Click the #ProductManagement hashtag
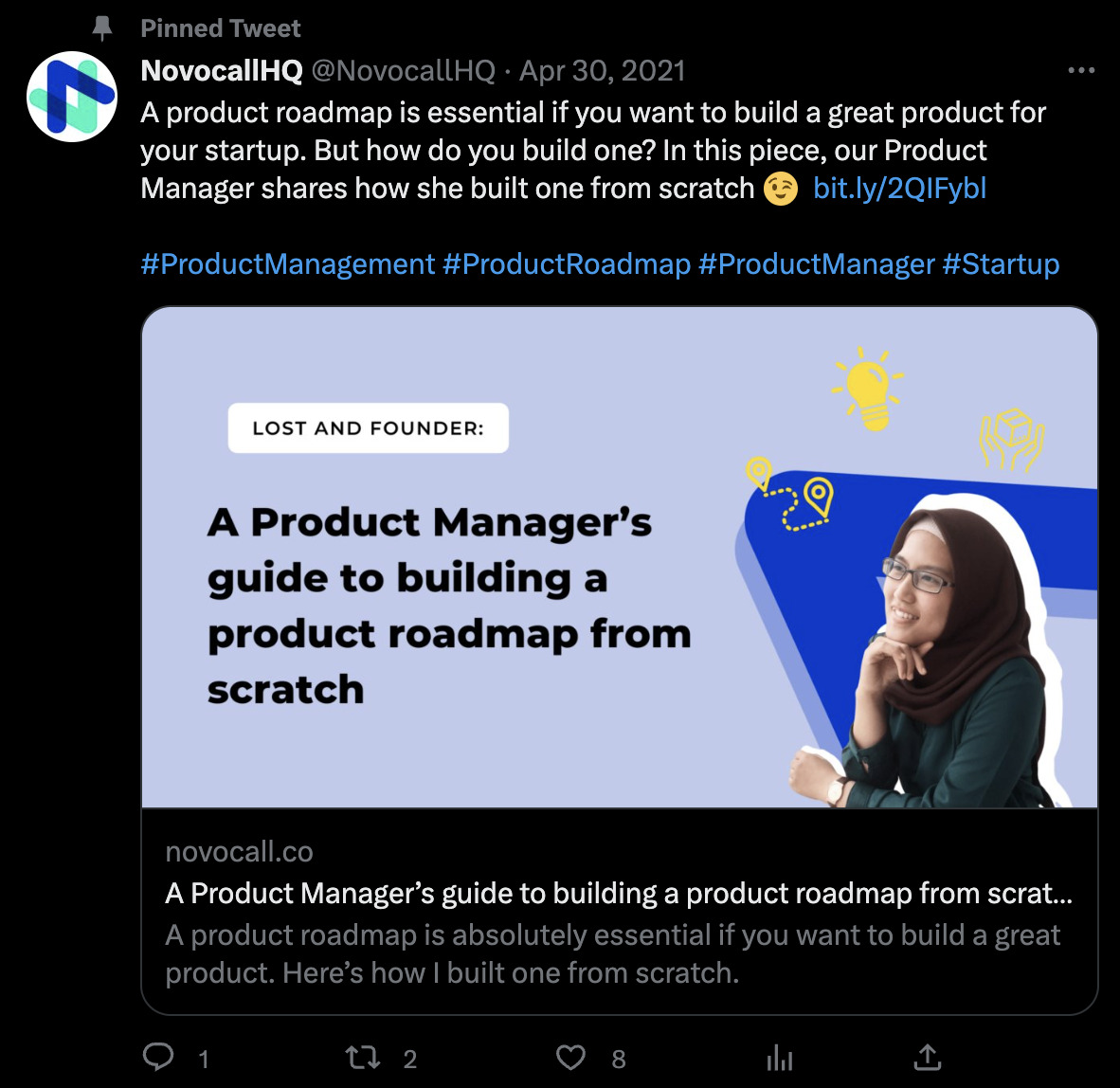Viewport: 1120px width, 1088px height. 287,263
